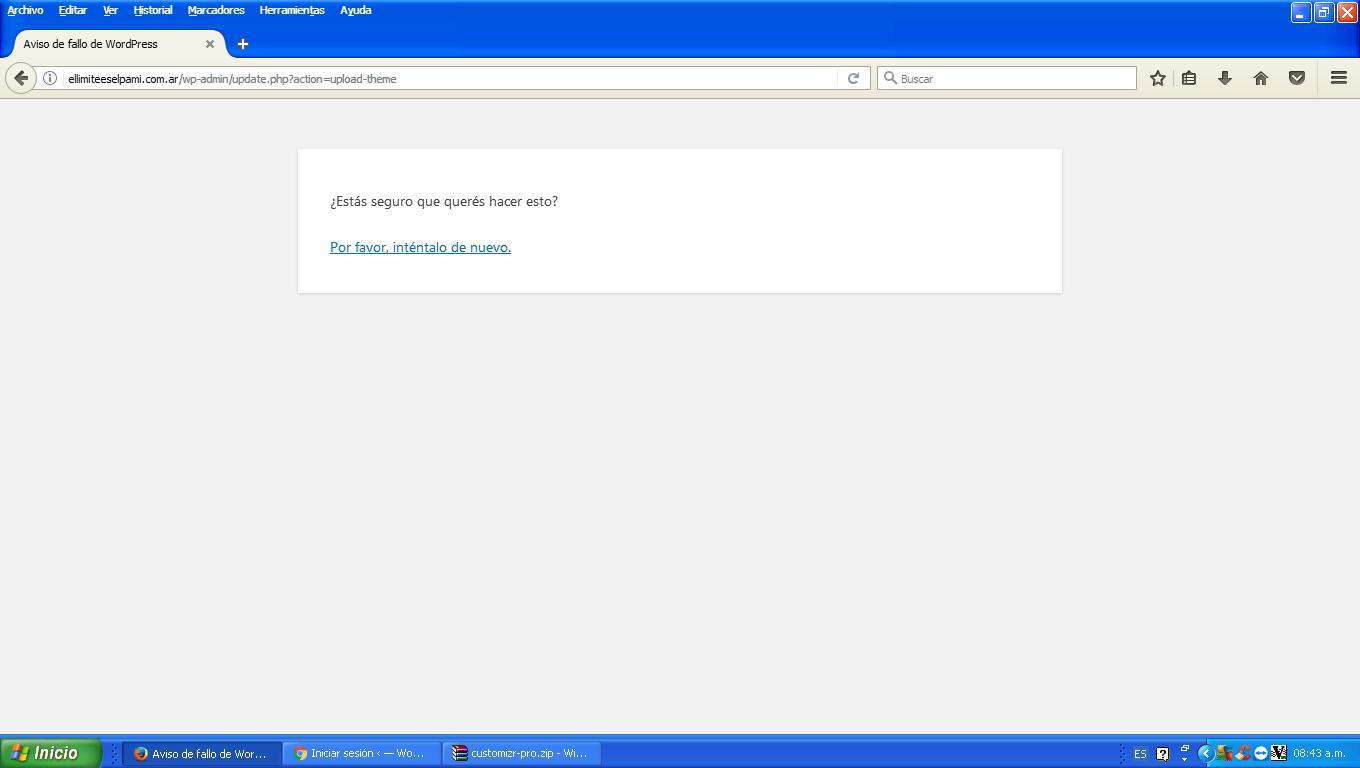Click the CCleaner tray icon

pyautogui.click(x=1242, y=753)
